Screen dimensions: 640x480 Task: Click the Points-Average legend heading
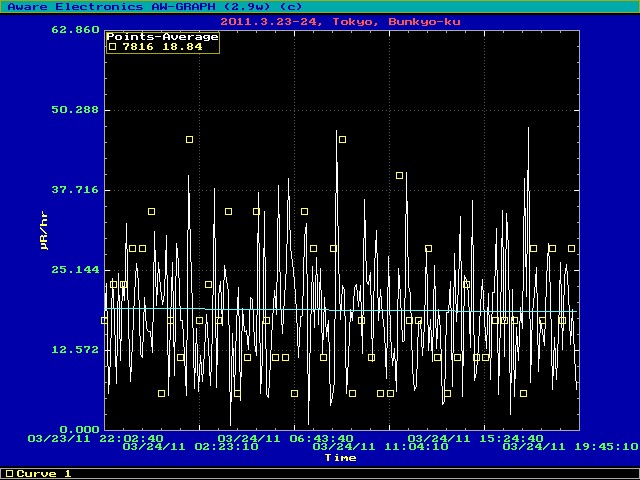(x=162, y=36)
